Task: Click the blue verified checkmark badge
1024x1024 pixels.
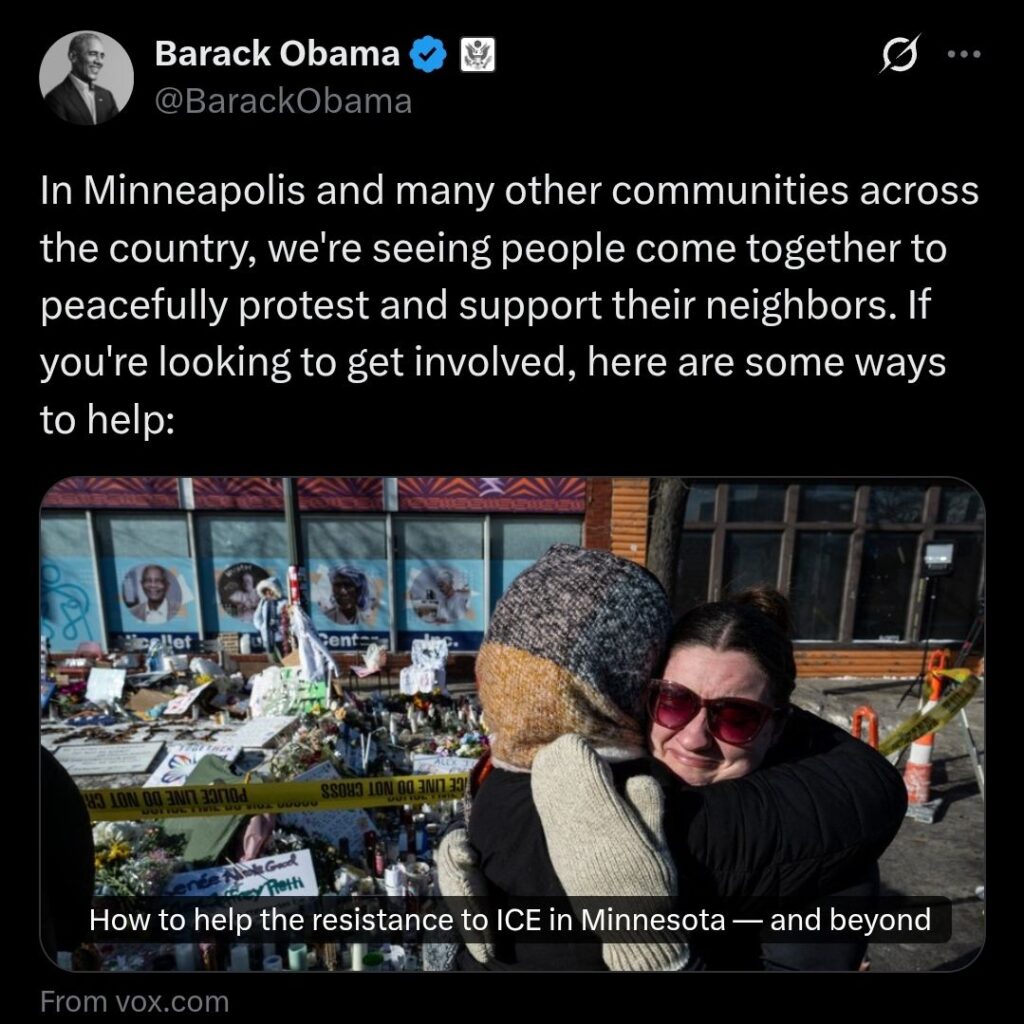Action: pos(428,54)
